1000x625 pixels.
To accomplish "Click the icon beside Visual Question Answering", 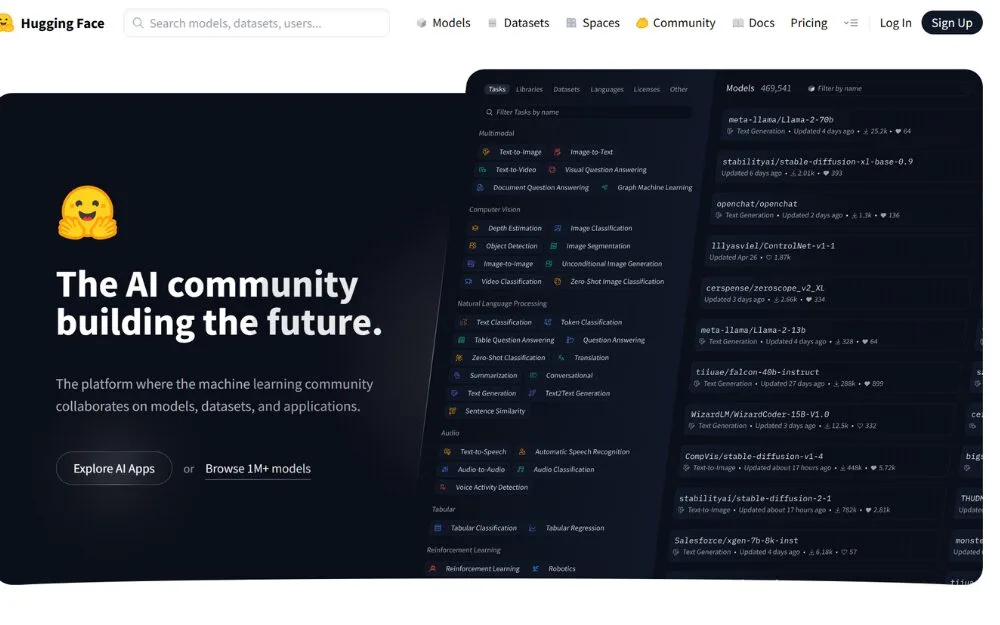I will (552, 170).
